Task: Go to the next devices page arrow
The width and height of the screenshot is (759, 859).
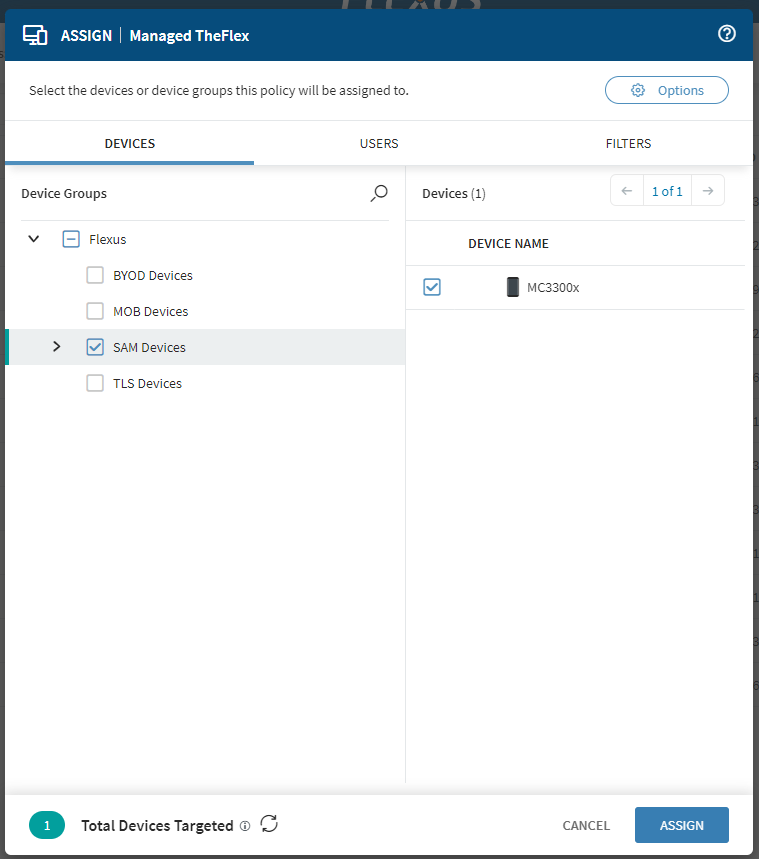Action: 707,191
